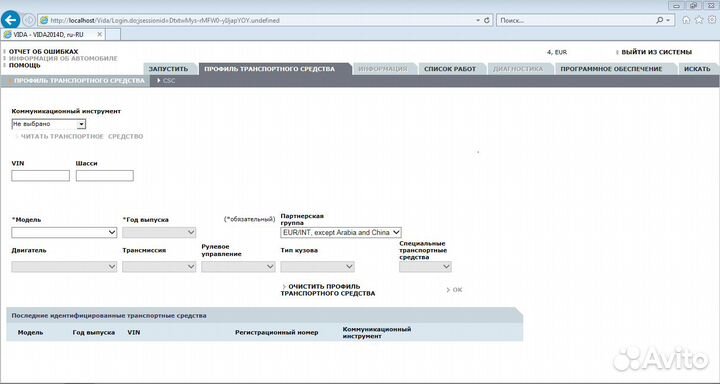
Task: Open Коммуникационный инструмент dropdown
Action: [49, 124]
